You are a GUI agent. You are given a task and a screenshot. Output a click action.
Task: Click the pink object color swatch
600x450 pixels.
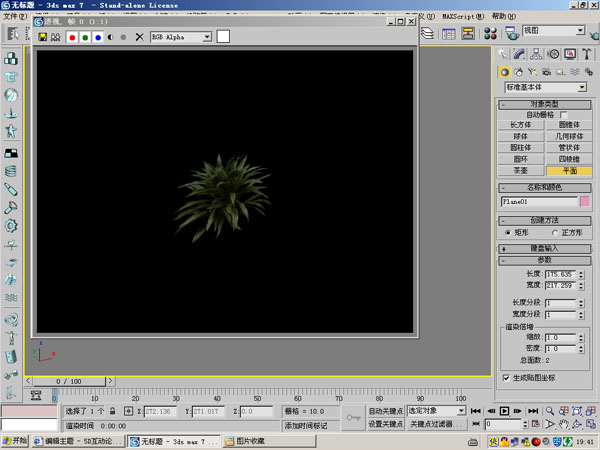585,202
